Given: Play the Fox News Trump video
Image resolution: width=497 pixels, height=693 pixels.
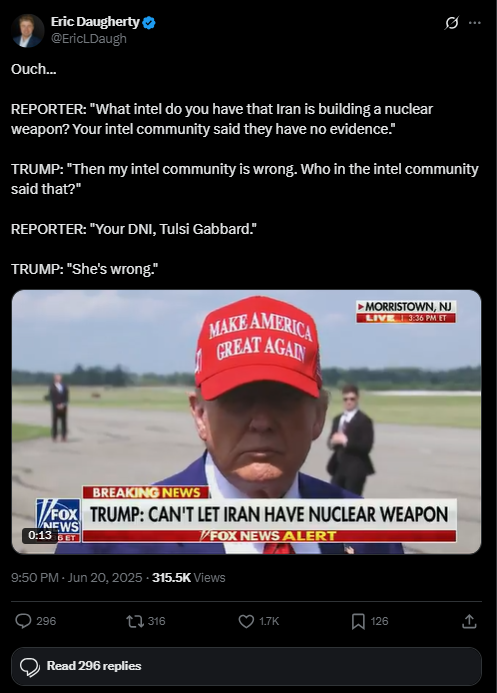Looking at the screenshot, I should pos(246,422).
